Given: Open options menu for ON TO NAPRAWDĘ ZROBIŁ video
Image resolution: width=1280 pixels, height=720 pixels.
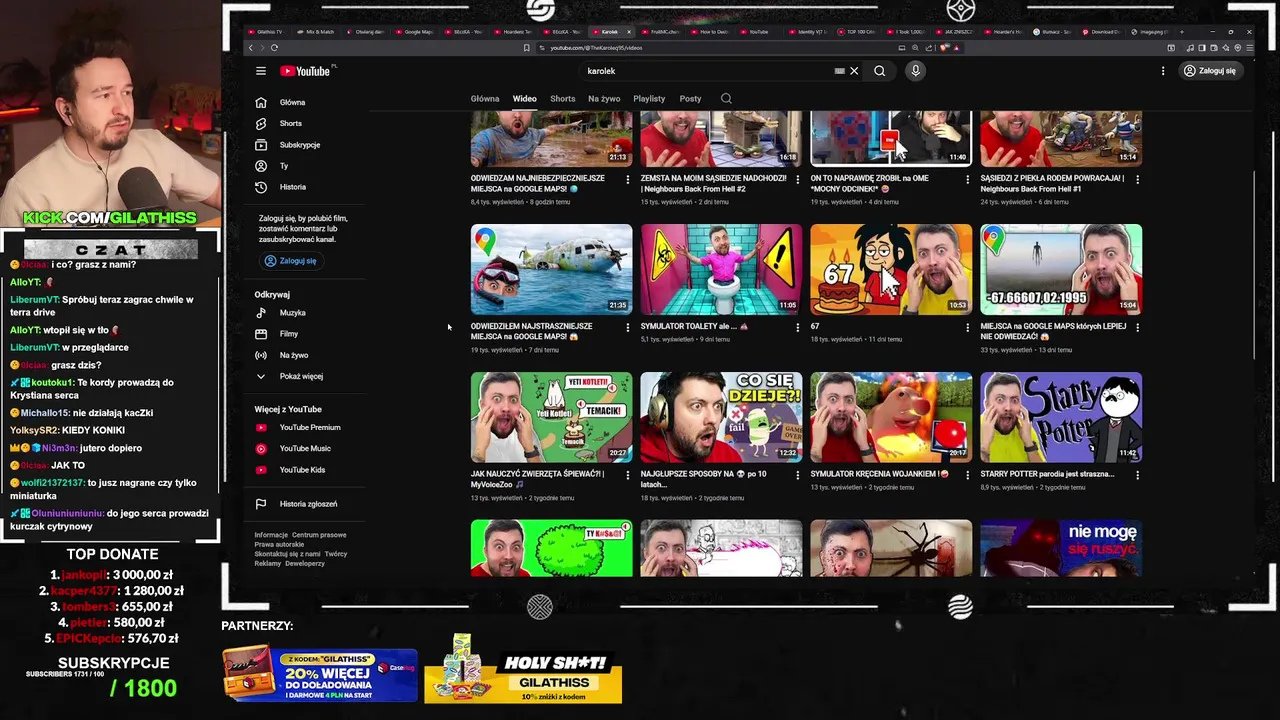Looking at the screenshot, I should (x=967, y=179).
